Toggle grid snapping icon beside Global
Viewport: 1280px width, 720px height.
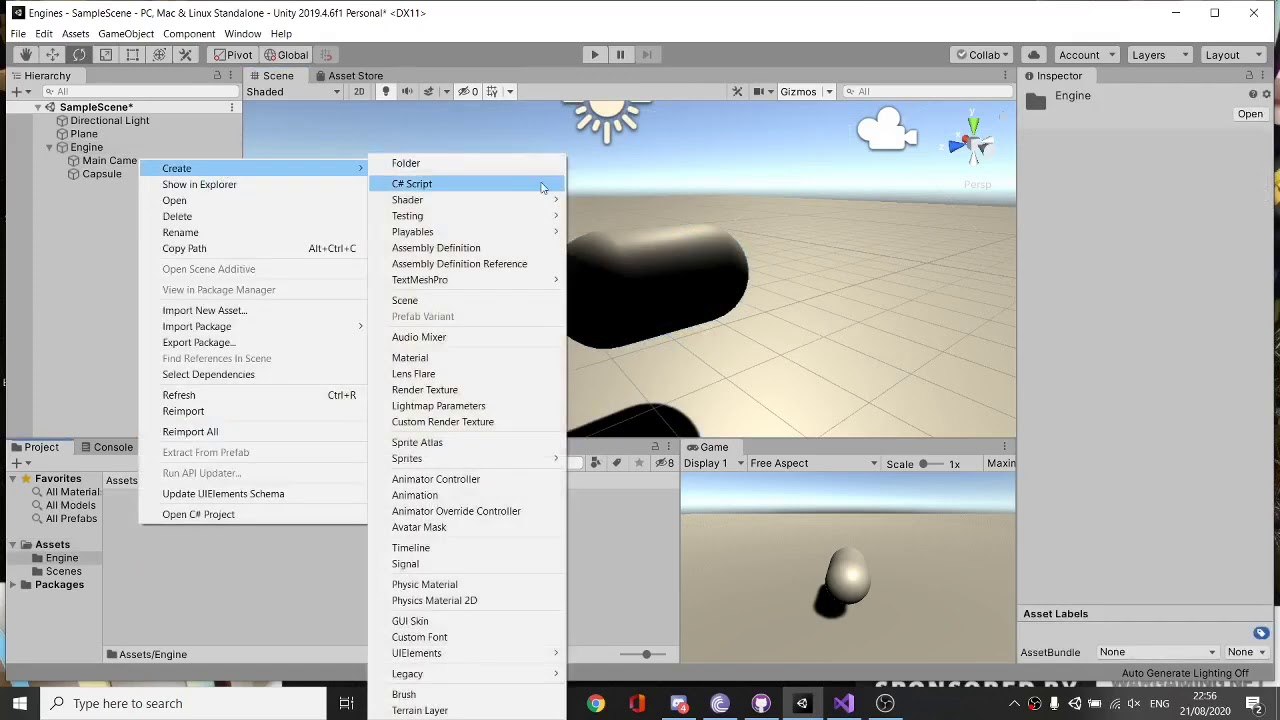(326, 55)
